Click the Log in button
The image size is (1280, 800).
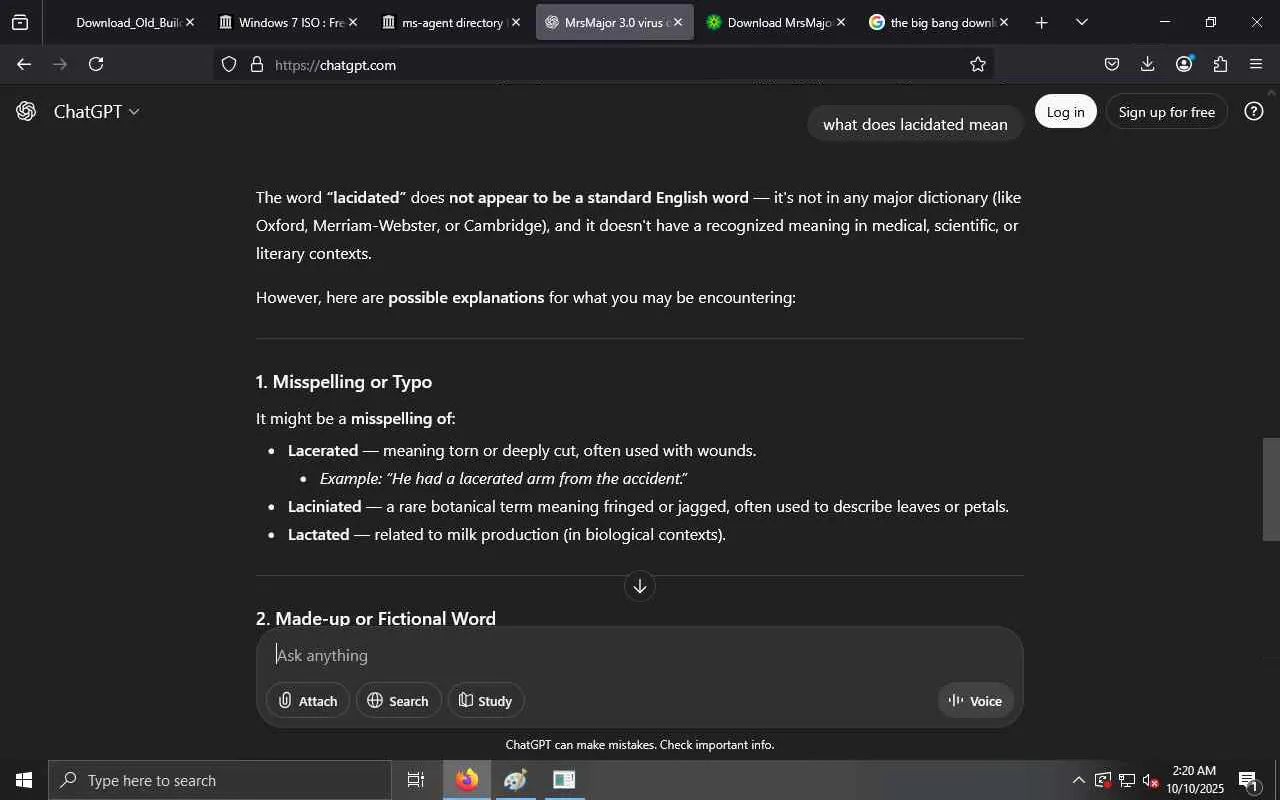click(x=1066, y=112)
